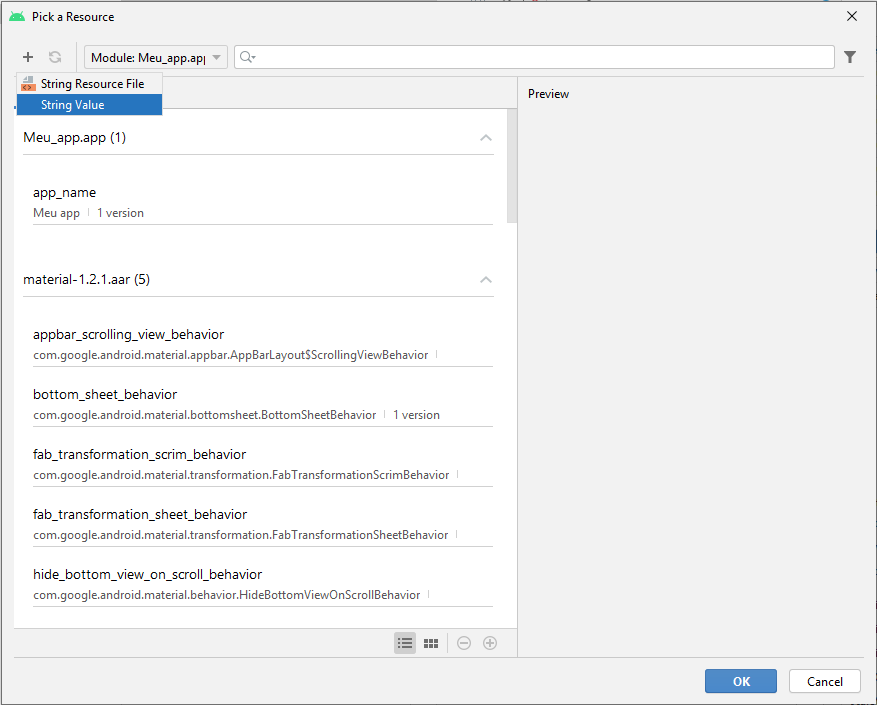Viewport: 877px width, 705px height.
Task: Click the zoom in plus icon
Action: point(490,643)
